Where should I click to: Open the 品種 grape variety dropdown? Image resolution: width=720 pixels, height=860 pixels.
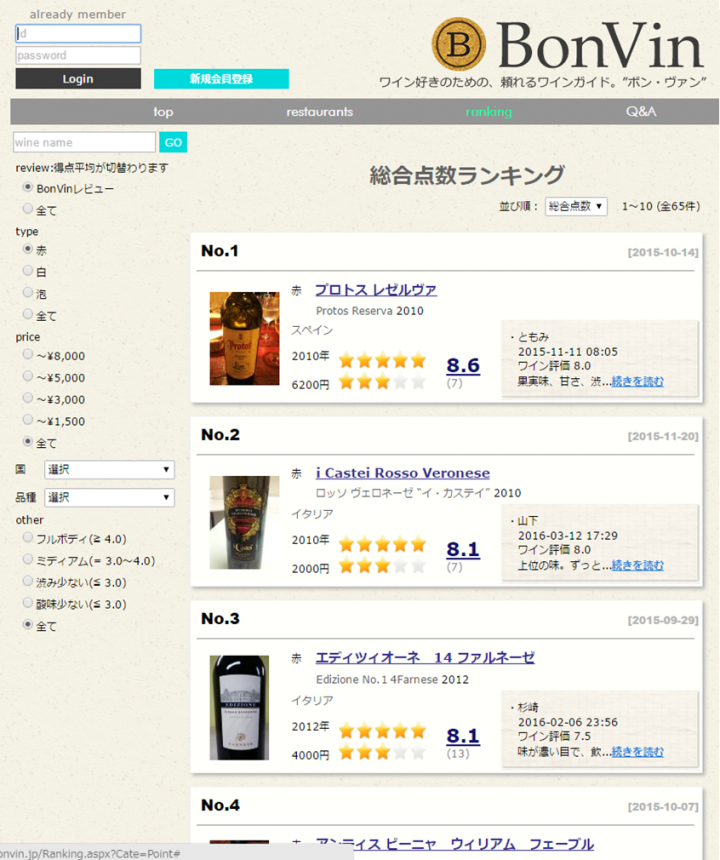coord(109,497)
